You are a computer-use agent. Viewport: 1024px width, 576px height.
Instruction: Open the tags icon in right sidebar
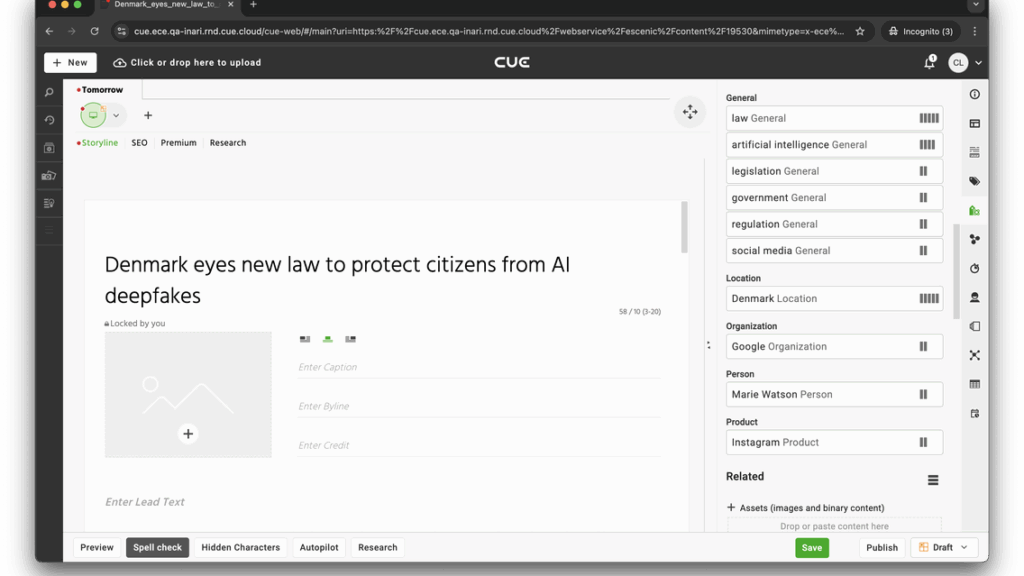click(974, 181)
